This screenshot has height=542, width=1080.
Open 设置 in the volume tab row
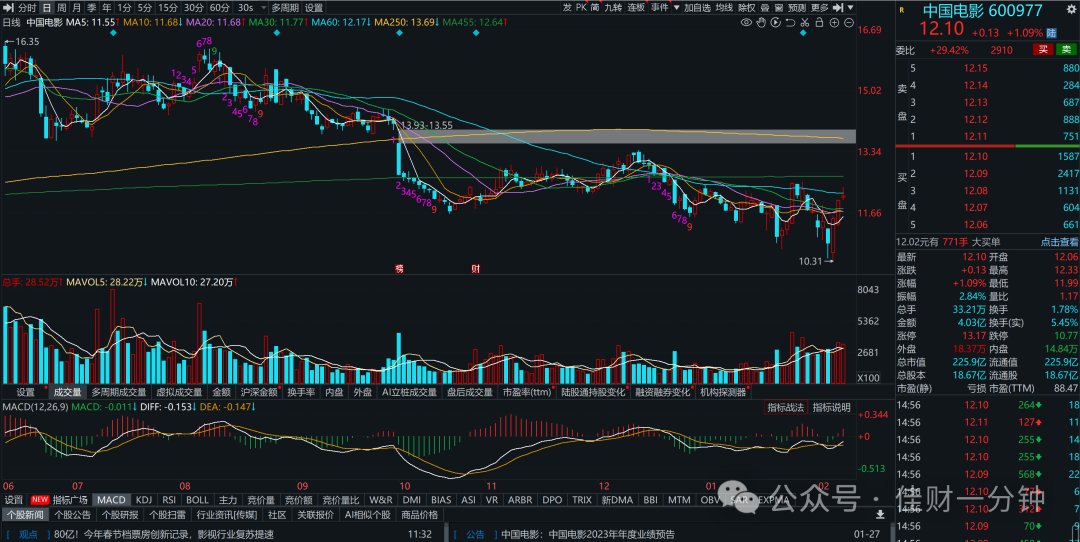(x=25, y=392)
